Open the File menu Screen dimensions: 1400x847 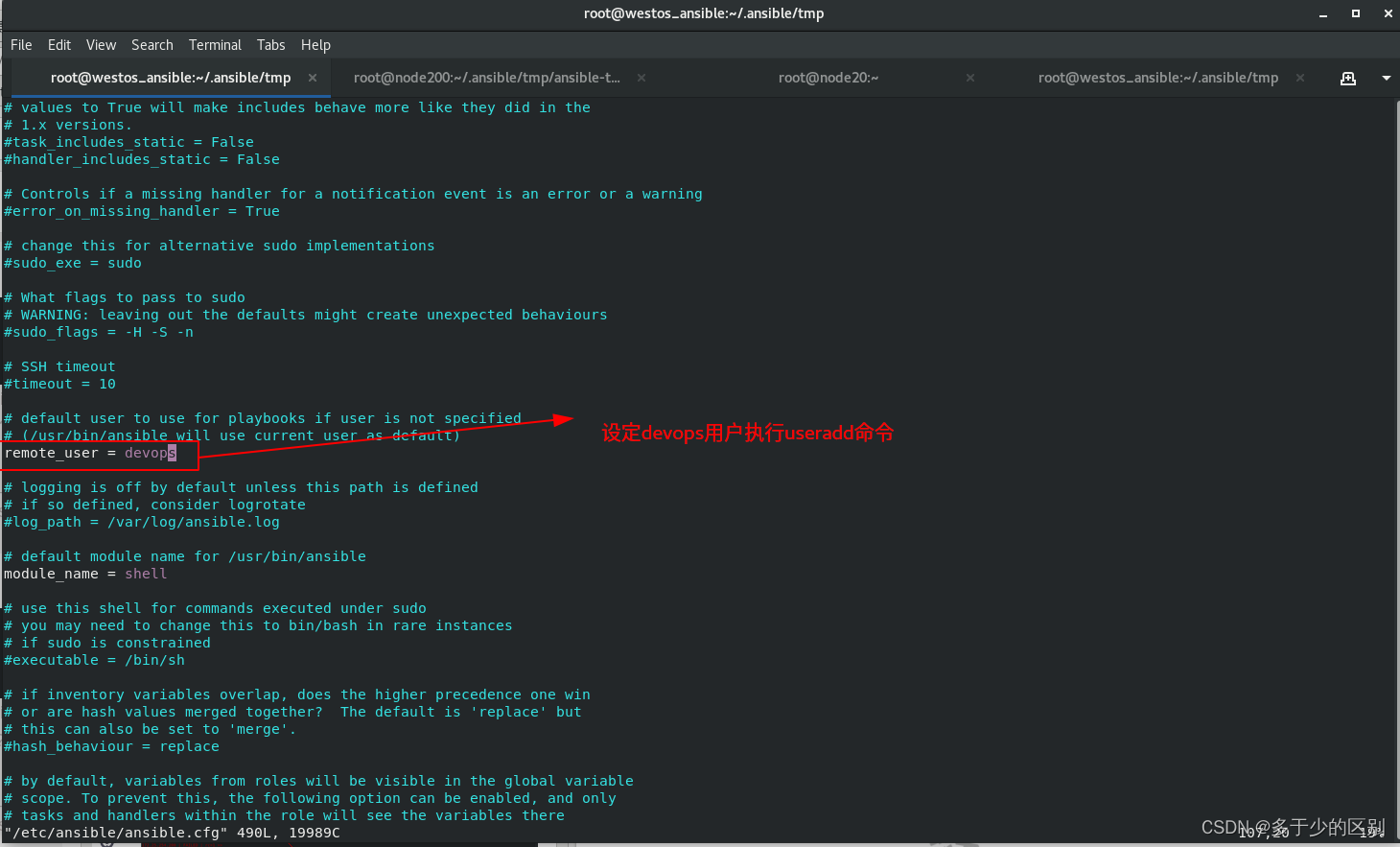click(x=21, y=45)
